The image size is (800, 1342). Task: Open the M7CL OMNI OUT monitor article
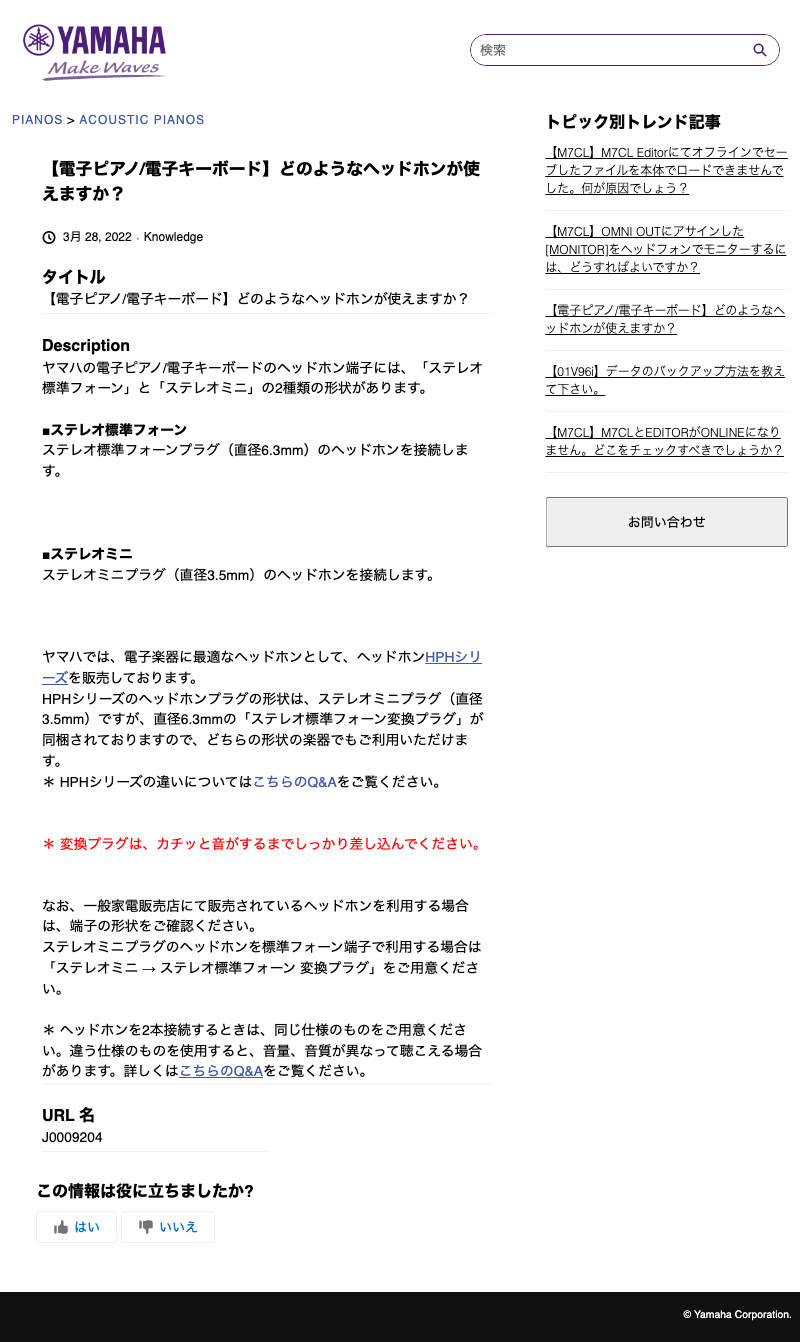pos(666,249)
